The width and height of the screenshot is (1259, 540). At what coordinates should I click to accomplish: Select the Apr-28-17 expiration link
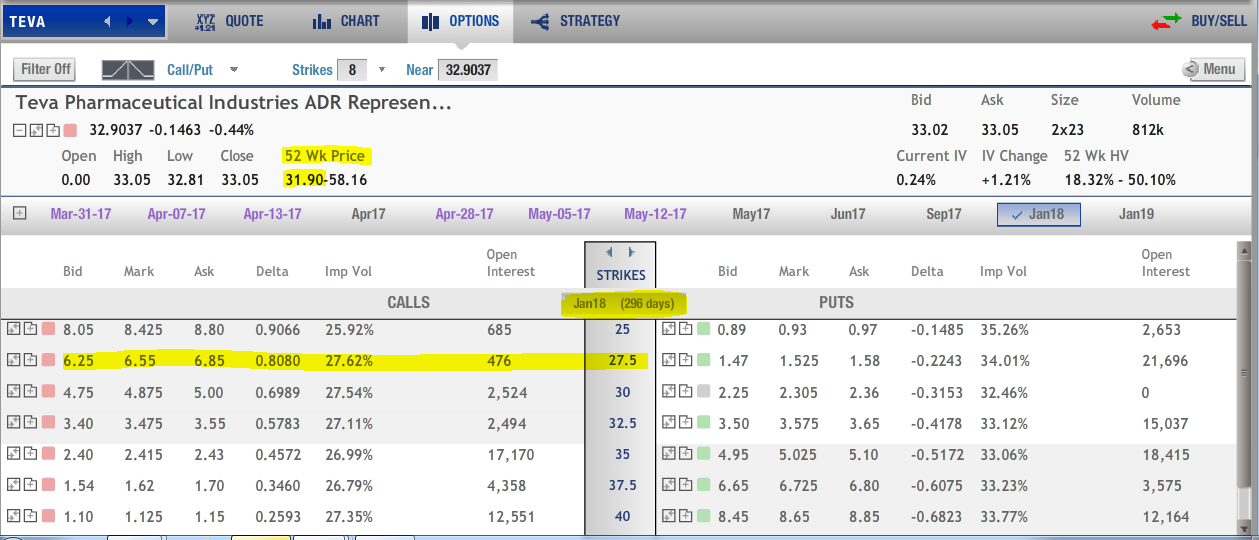click(x=464, y=214)
